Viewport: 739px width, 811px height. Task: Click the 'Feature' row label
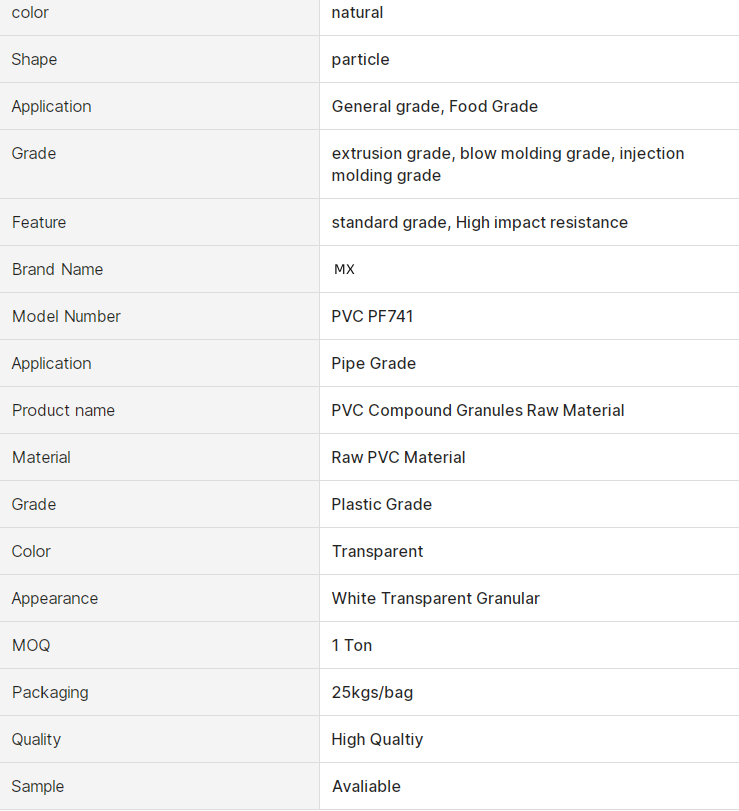[39, 223]
